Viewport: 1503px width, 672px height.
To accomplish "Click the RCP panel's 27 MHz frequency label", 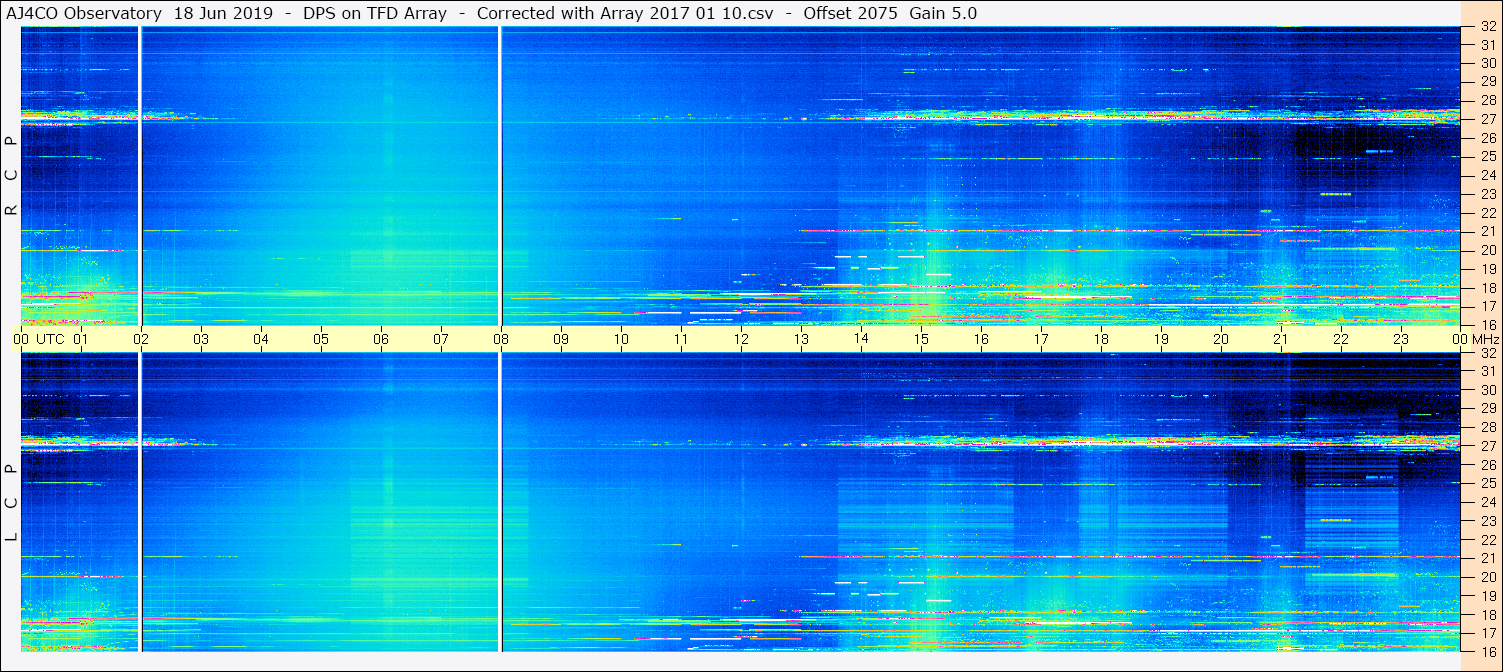I will pos(1488,119).
